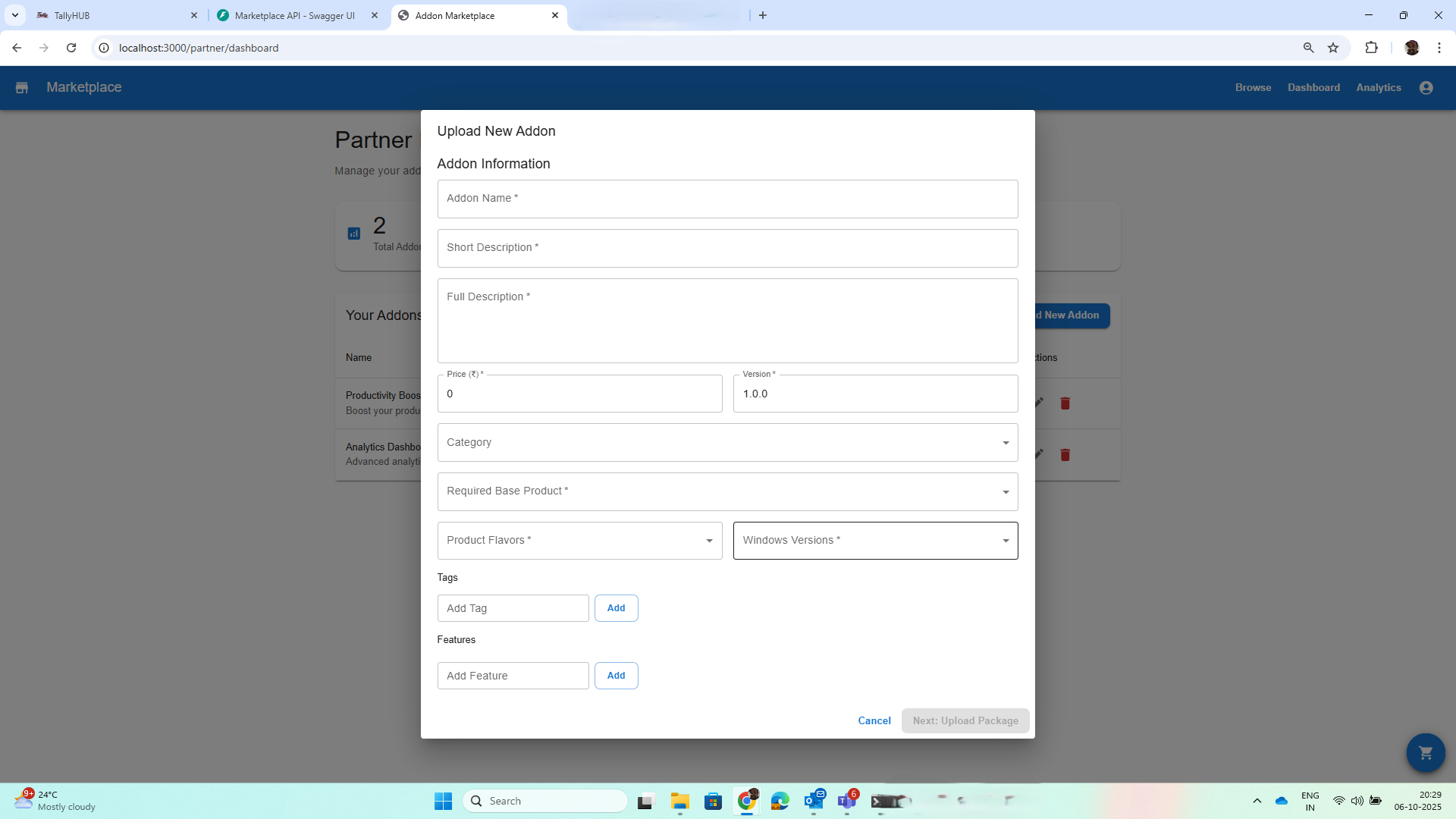Click the floating shopping cart button

click(1425, 752)
